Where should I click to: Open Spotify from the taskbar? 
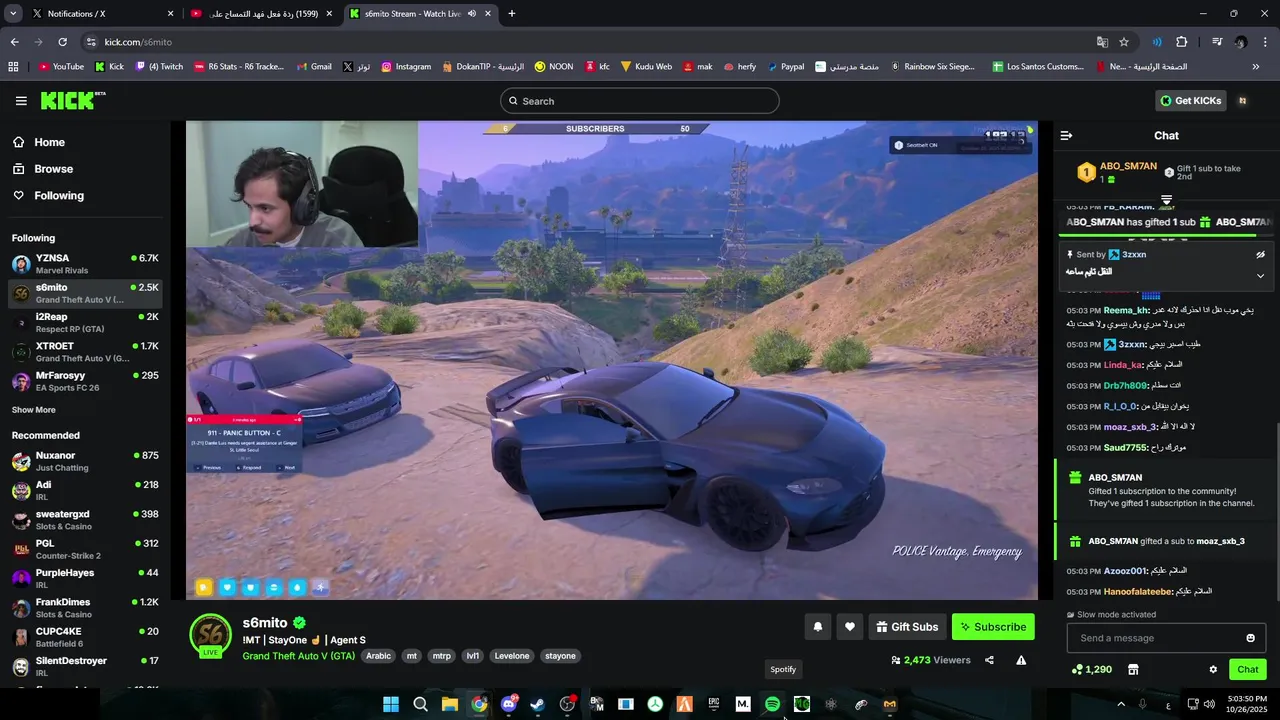pos(772,704)
